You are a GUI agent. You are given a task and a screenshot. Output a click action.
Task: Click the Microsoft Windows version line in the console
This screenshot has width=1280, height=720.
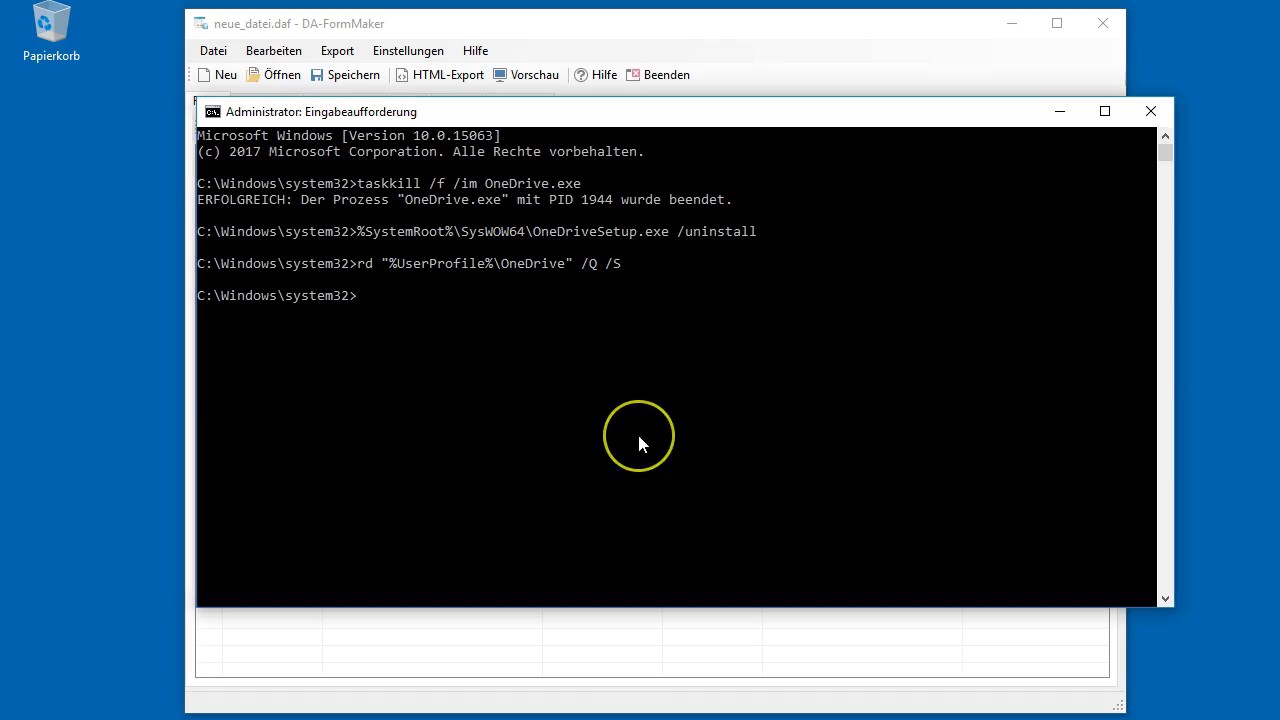349,136
